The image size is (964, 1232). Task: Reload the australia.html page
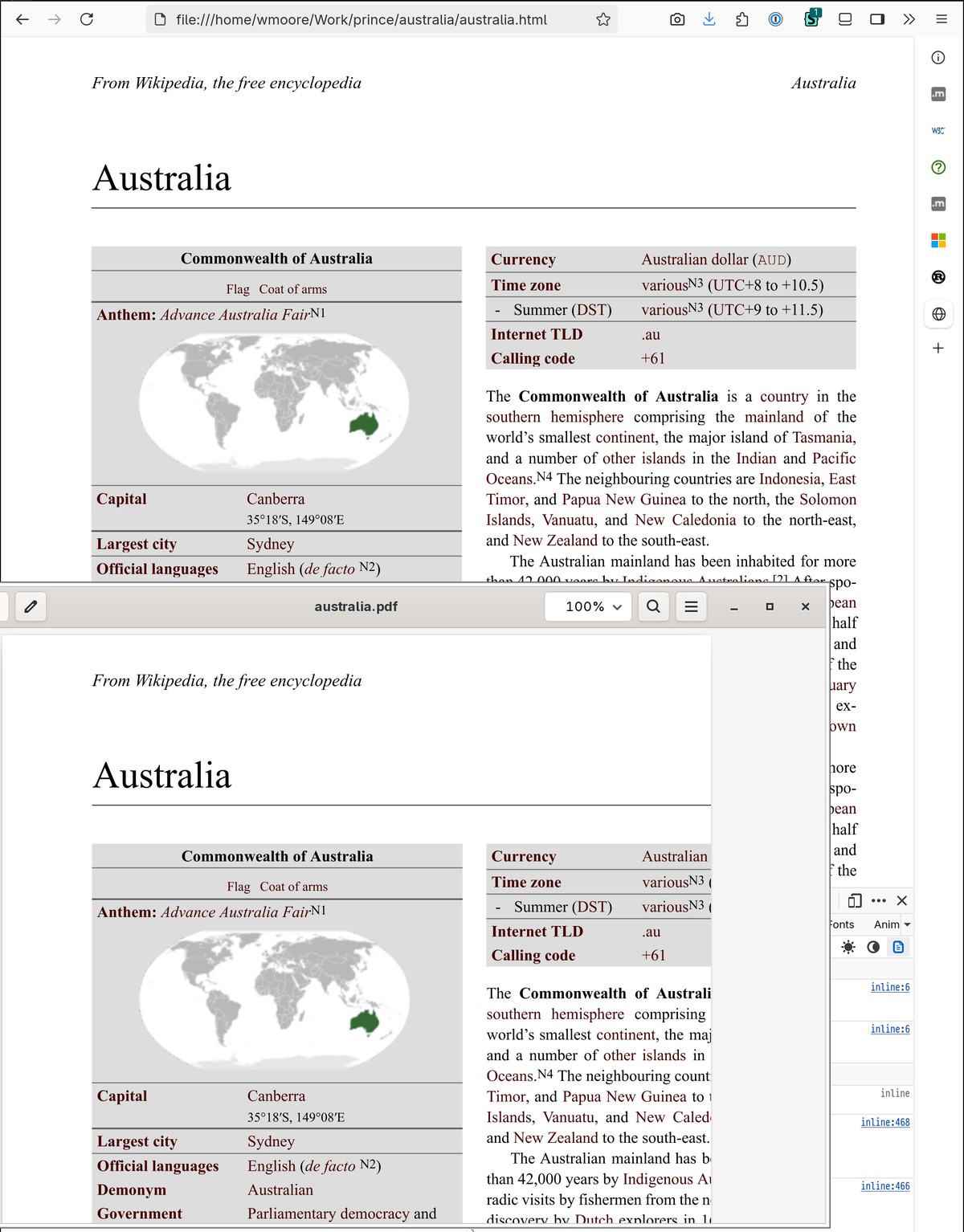tap(87, 19)
